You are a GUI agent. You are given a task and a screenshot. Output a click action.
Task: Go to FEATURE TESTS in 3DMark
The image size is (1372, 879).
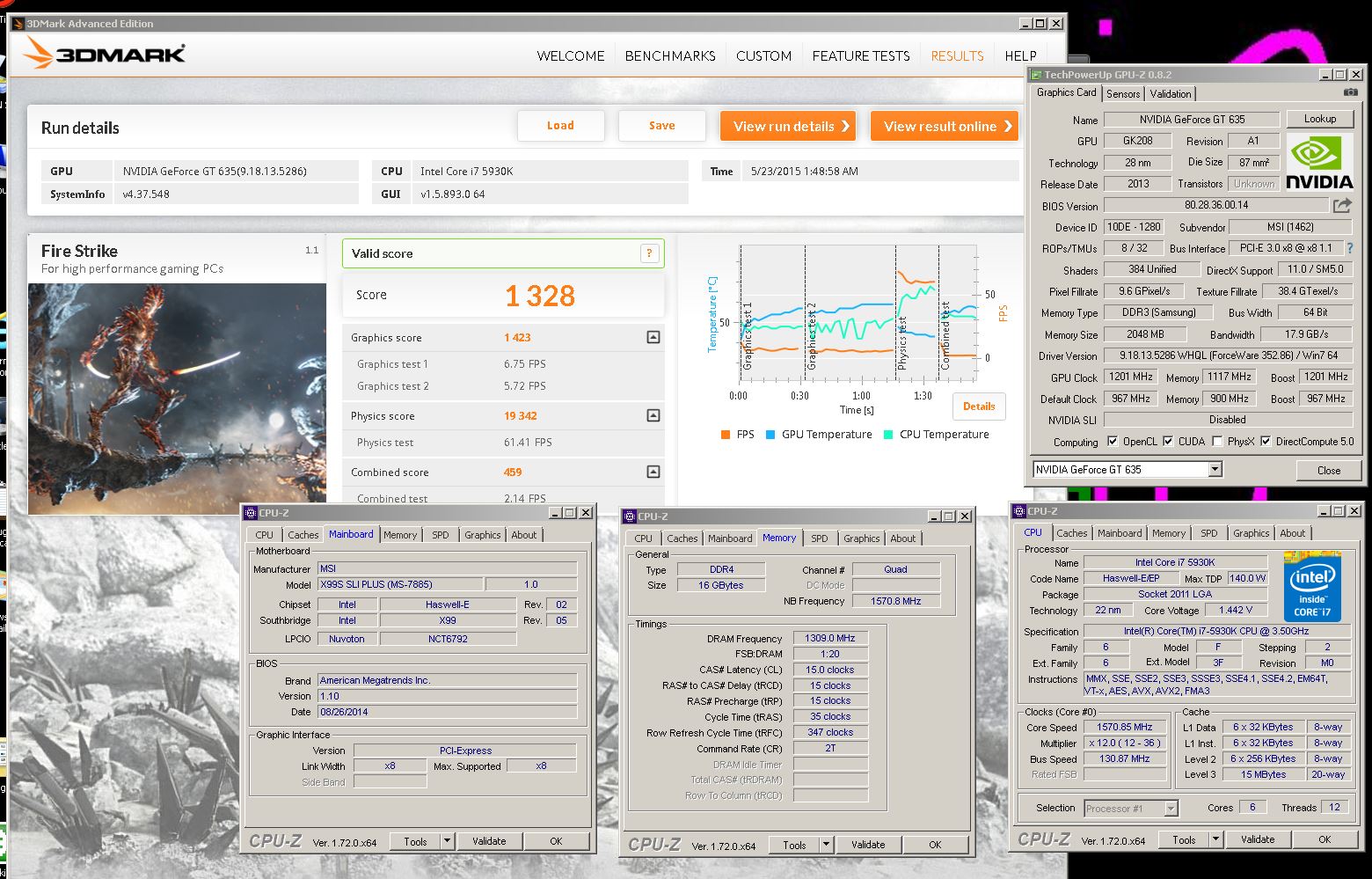click(861, 55)
